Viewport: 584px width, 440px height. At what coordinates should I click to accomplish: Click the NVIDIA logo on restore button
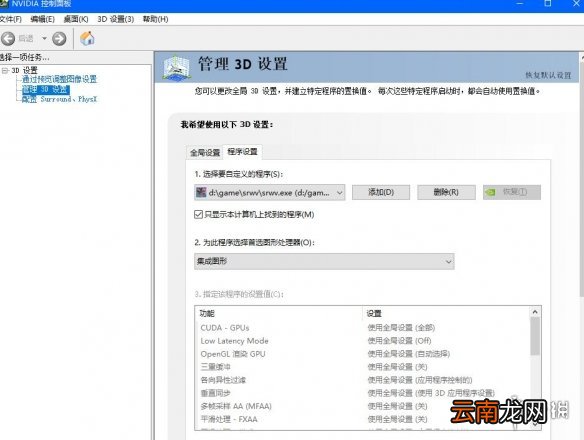(490, 192)
